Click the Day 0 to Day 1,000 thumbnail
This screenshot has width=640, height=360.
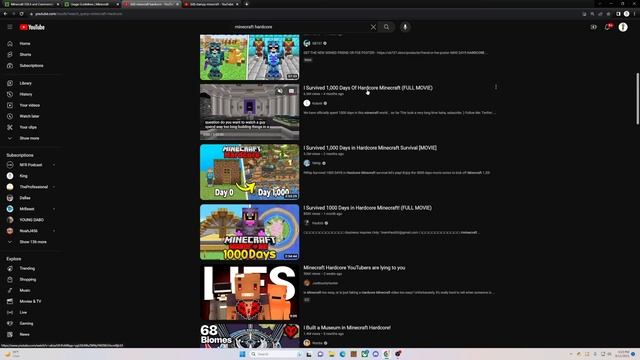coord(249,172)
